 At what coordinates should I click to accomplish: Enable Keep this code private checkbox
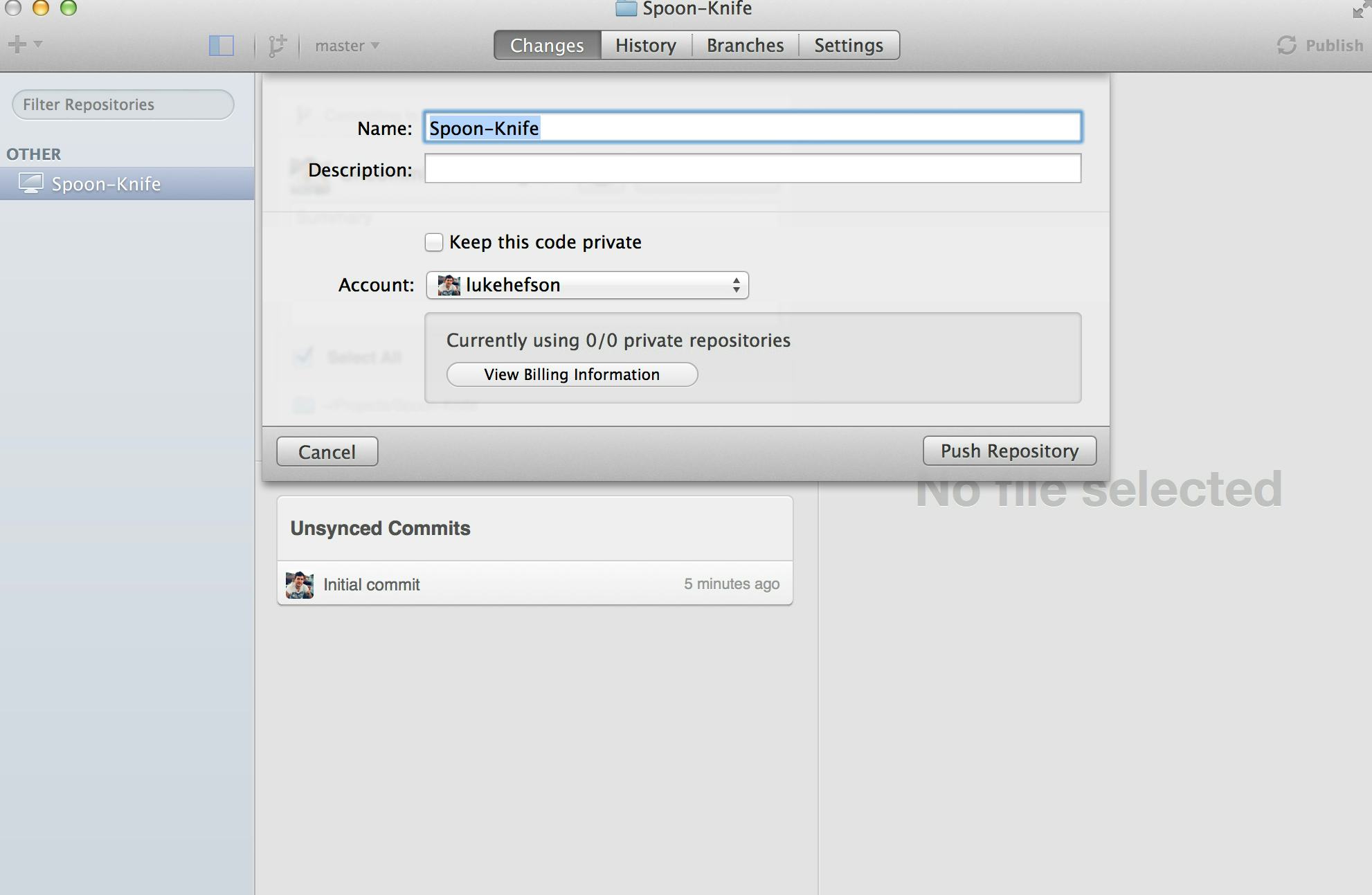(x=434, y=242)
